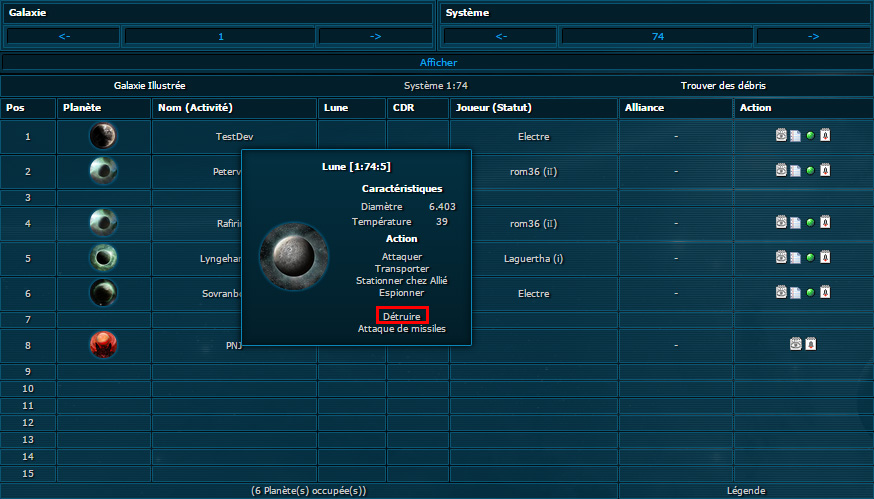Advance to the next system with right arrow
Image resolution: width=874 pixels, height=499 pixels.
(x=812, y=36)
